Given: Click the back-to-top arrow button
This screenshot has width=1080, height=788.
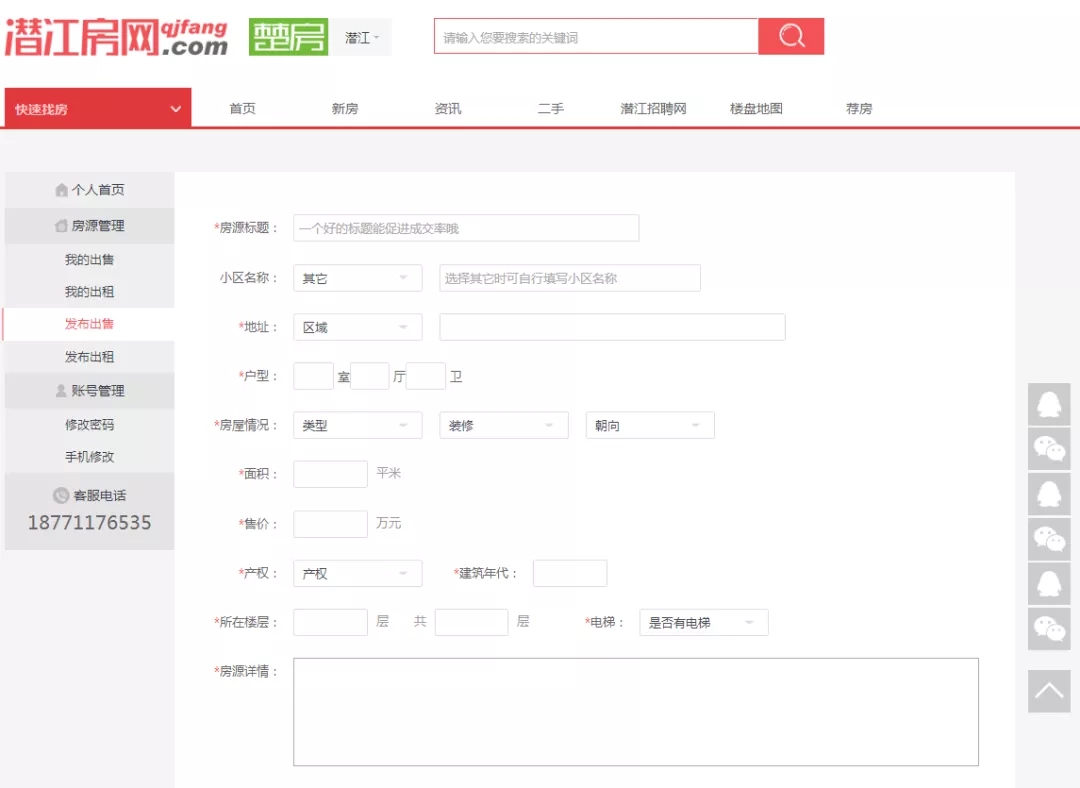Looking at the screenshot, I should pyautogui.click(x=1049, y=691).
